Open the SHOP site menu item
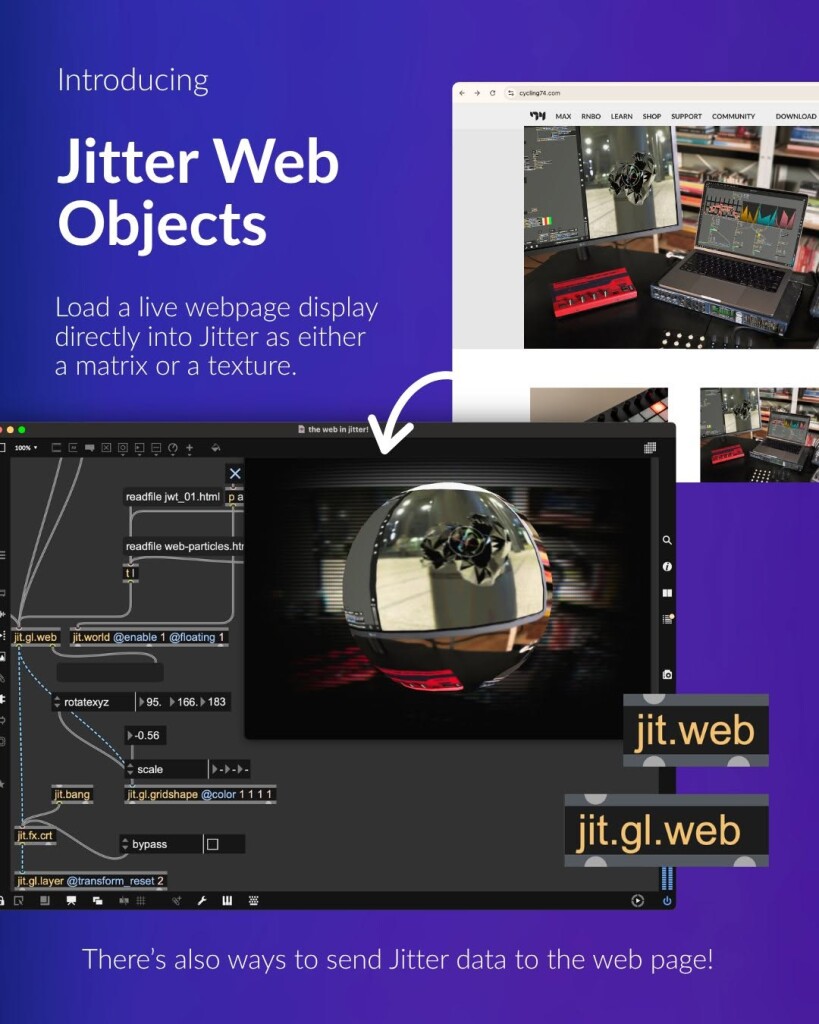 coord(652,116)
